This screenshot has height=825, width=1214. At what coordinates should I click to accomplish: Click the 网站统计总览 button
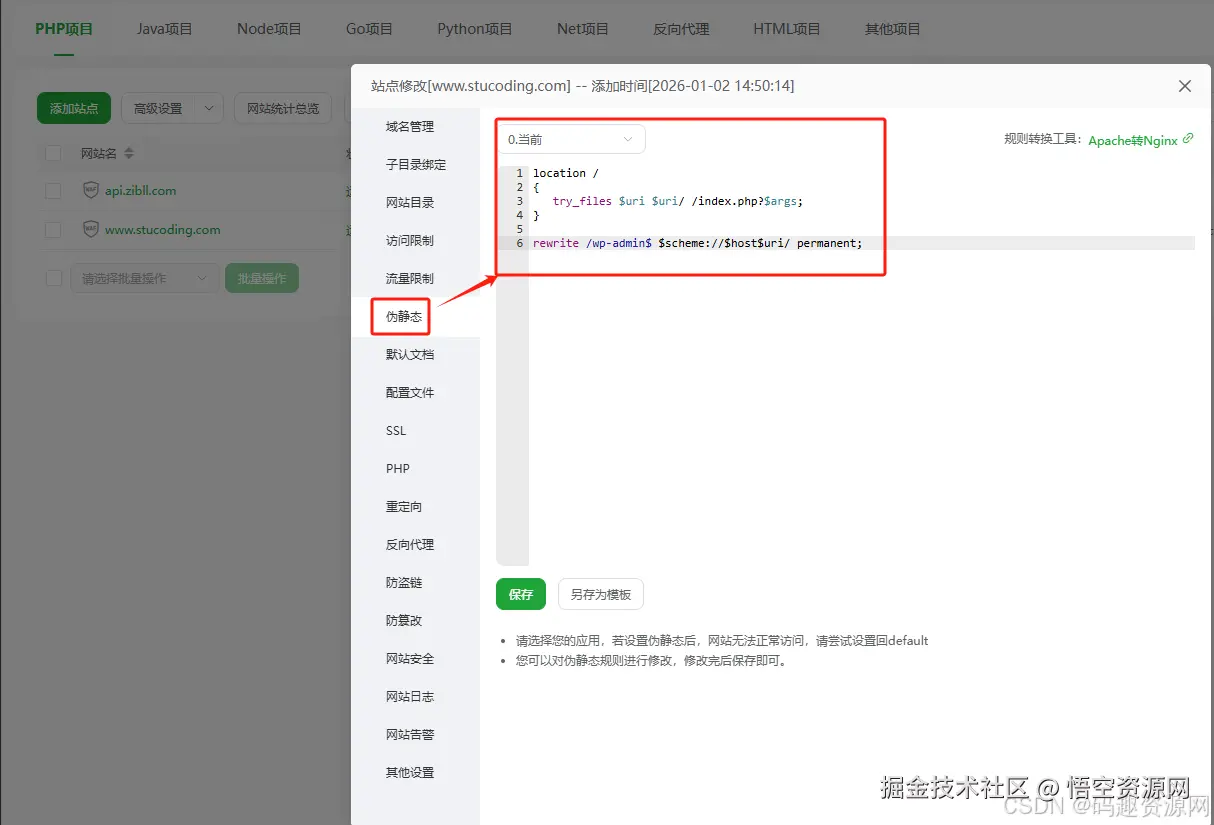pos(283,108)
